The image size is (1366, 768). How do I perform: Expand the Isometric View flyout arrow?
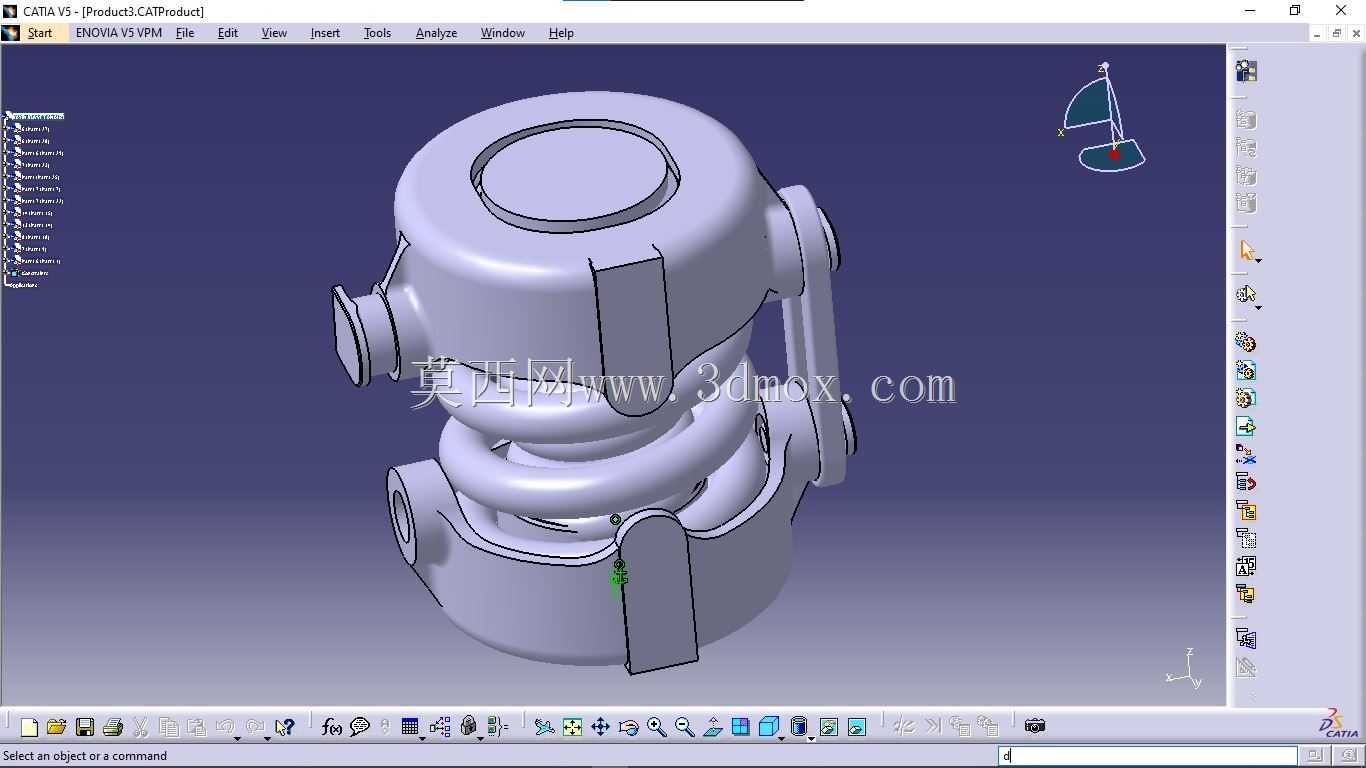(x=782, y=738)
